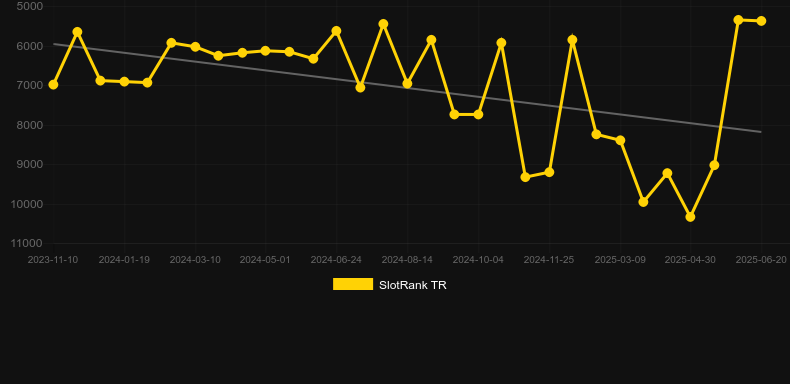The width and height of the screenshot is (790, 384).
Task: Click the peak data point above 2024-11-25
Action: tap(572, 40)
